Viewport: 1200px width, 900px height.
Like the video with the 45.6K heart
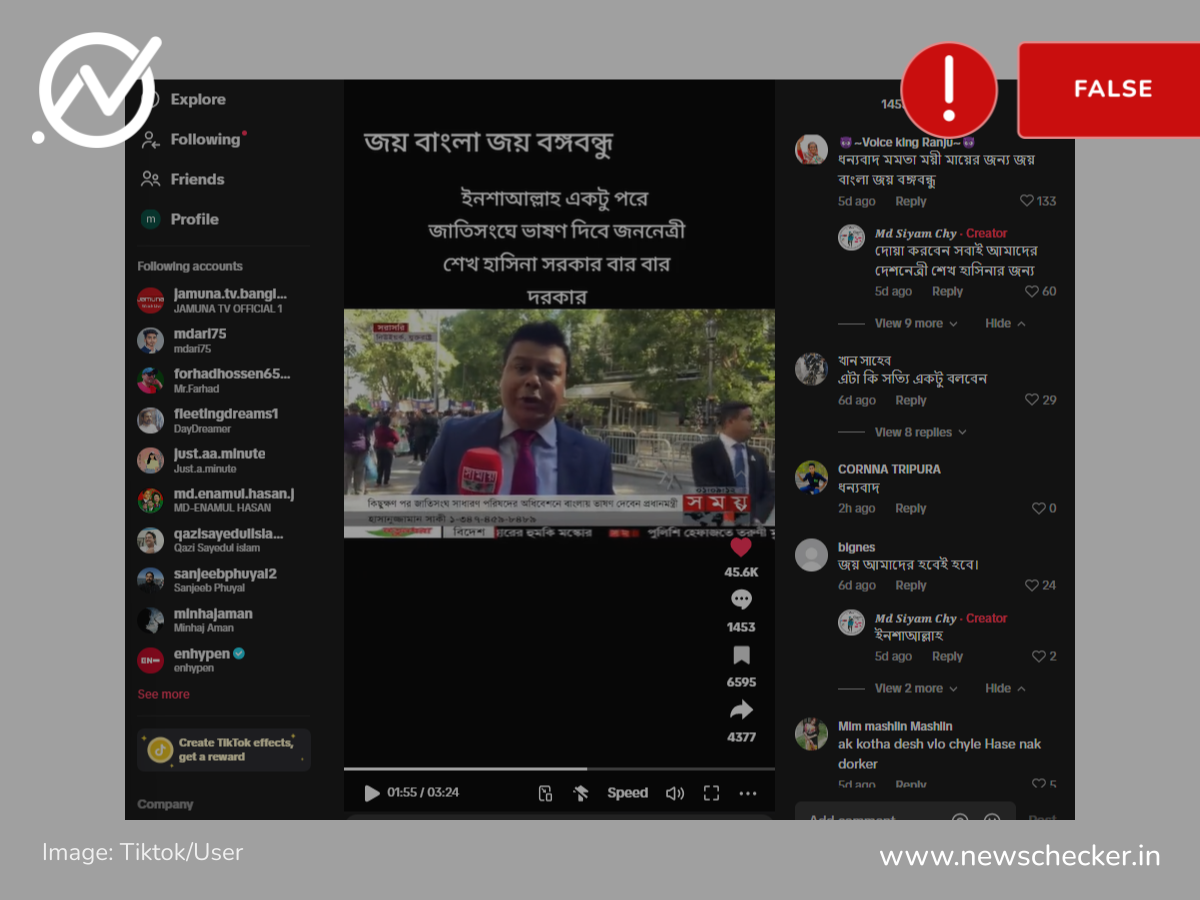[x=741, y=547]
